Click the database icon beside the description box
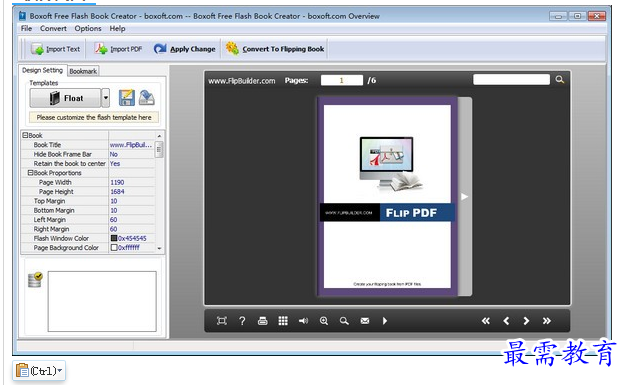 [x=35, y=279]
